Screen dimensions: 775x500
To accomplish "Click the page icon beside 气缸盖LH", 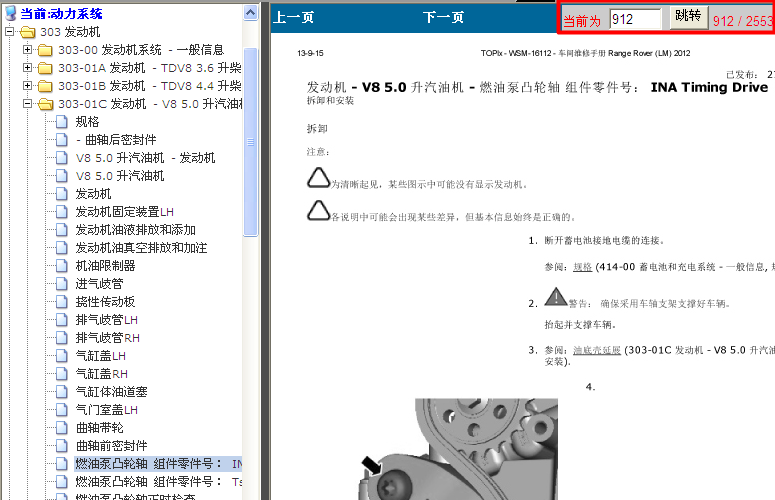I will click(62, 356).
